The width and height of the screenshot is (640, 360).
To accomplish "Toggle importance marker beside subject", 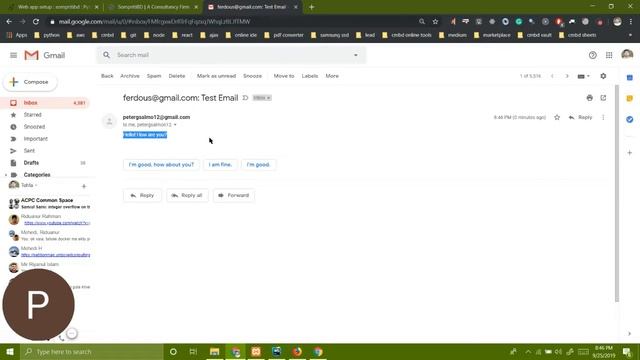I will tap(245, 98).
